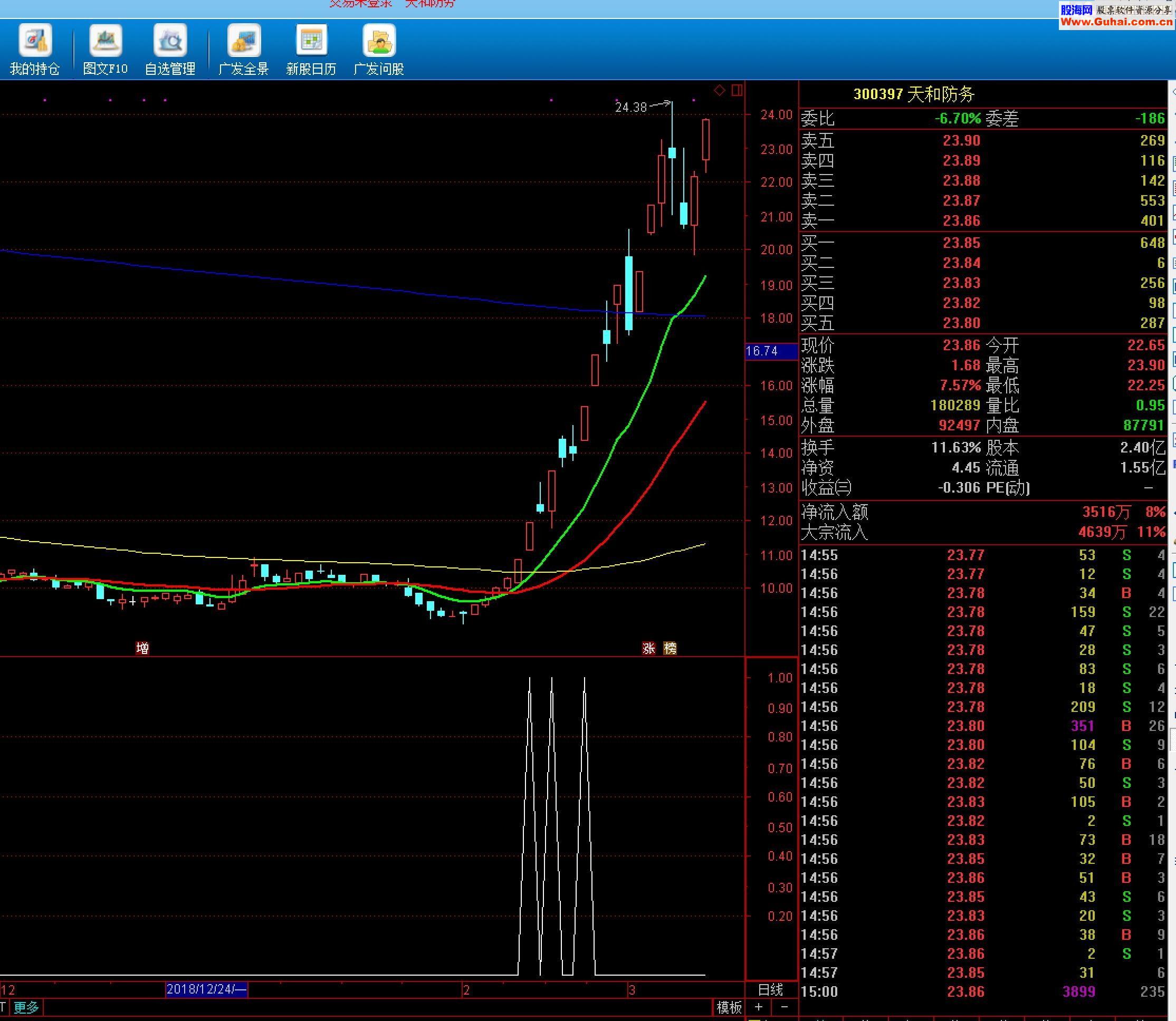
Task: Click 总量 value 180289
Action: (x=955, y=405)
